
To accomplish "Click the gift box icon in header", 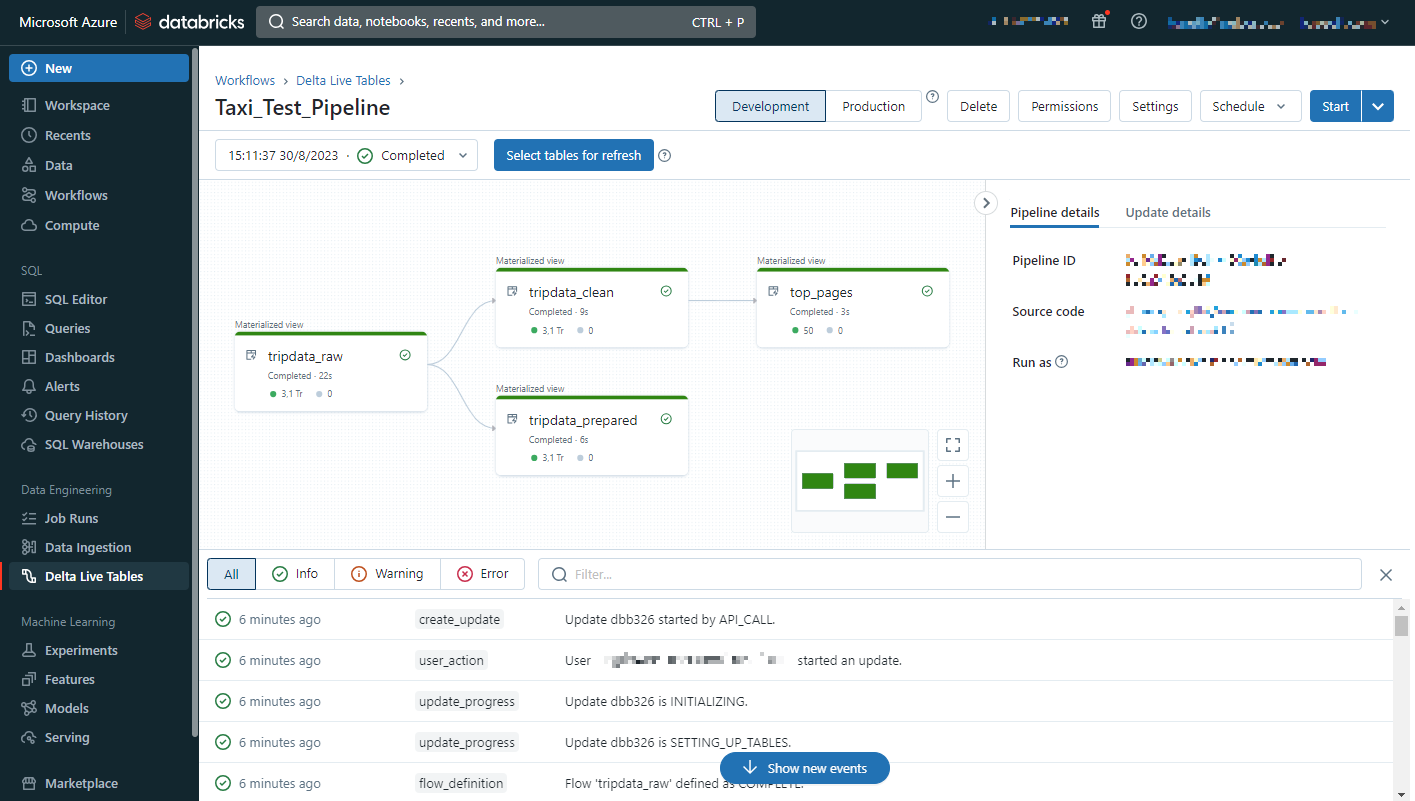I will (x=1099, y=21).
